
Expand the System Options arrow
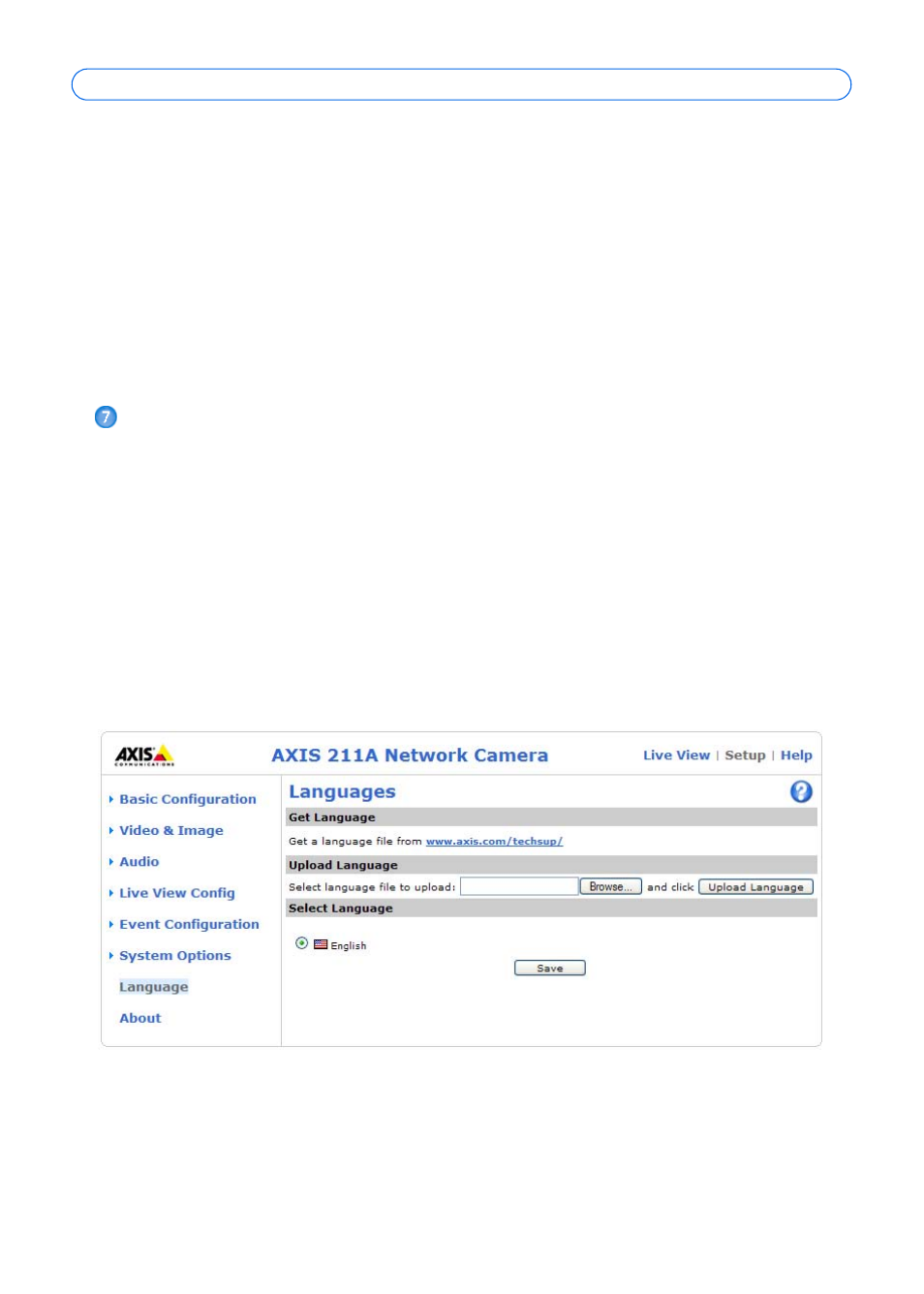[111, 955]
